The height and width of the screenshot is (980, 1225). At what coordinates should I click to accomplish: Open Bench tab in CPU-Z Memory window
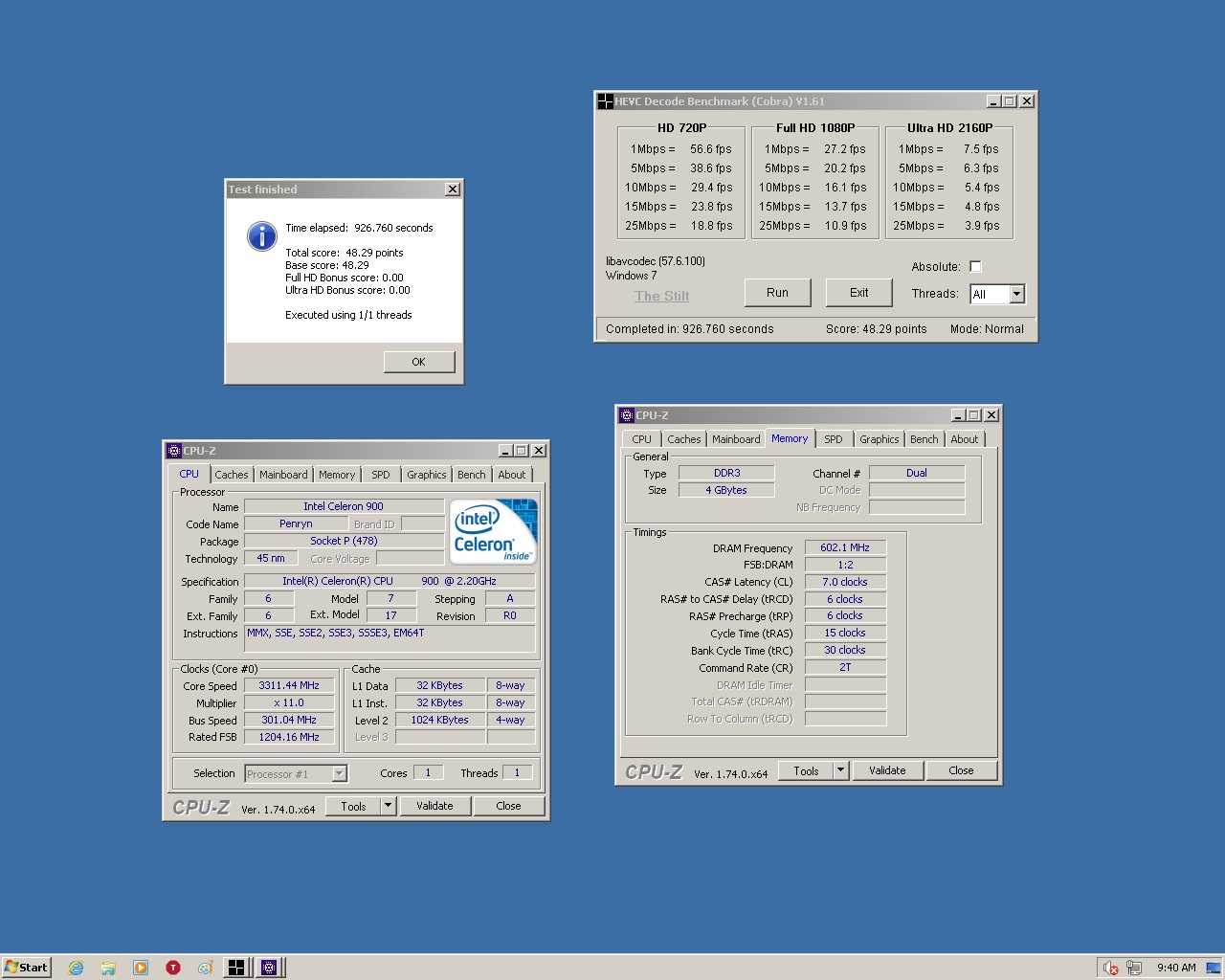point(924,439)
